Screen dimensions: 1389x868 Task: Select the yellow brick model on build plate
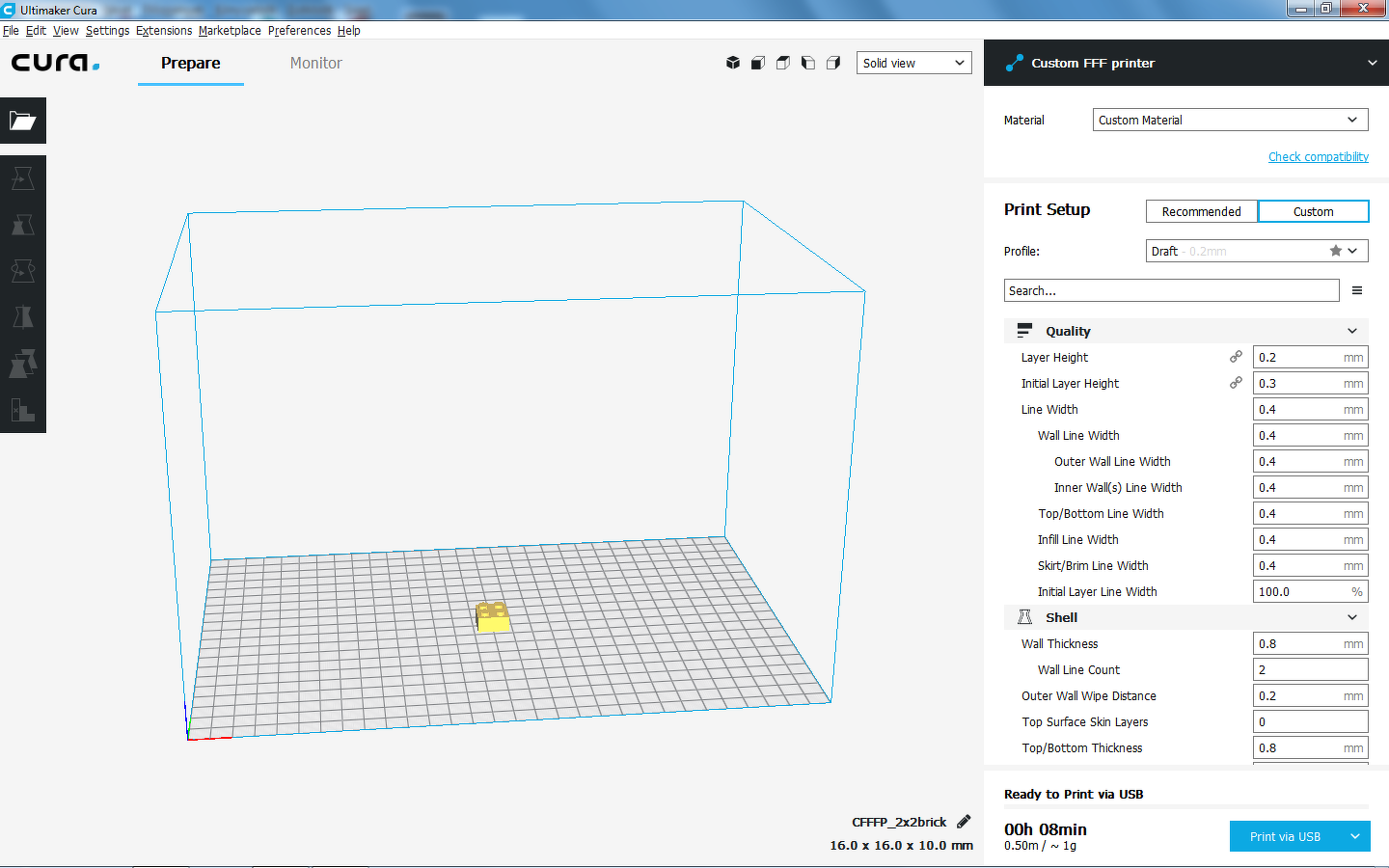click(x=493, y=617)
